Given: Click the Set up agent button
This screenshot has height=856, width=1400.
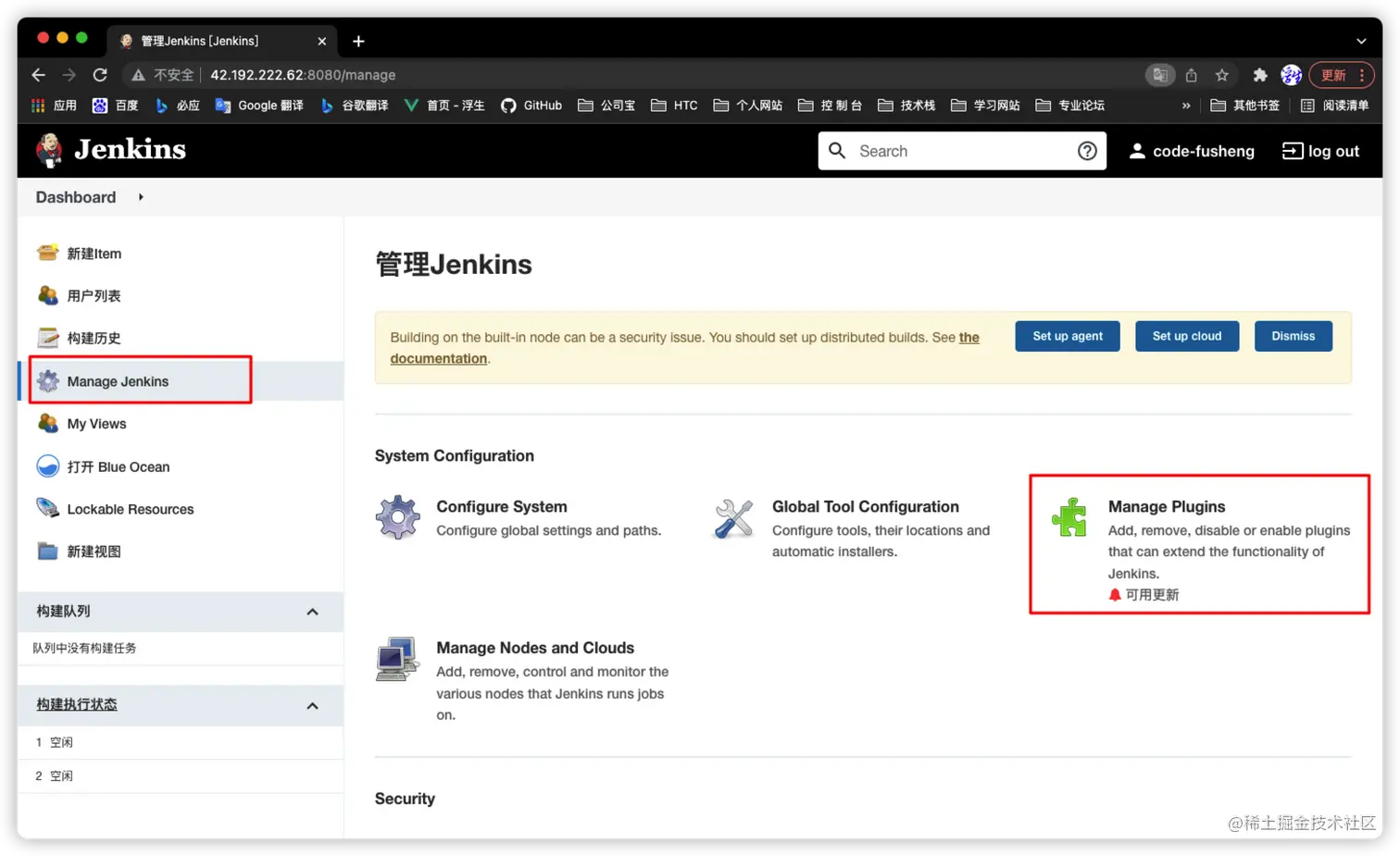Looking at the screenshot, I should [1068, 336].
